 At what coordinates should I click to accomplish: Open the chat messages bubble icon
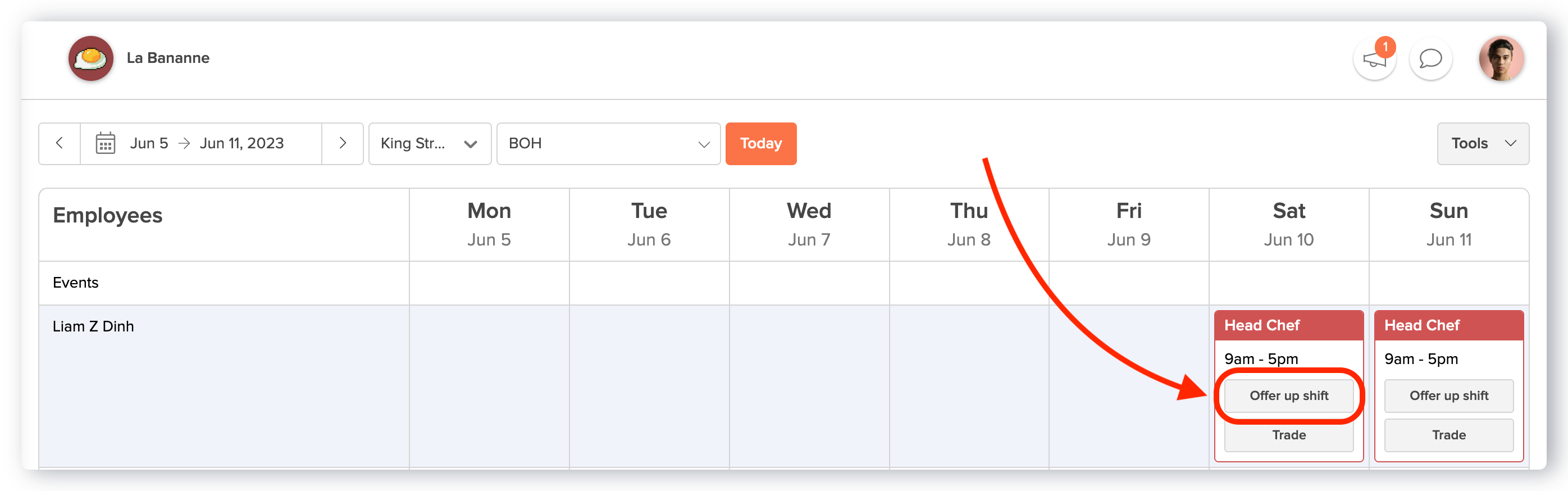click(x=1430, y=59)
